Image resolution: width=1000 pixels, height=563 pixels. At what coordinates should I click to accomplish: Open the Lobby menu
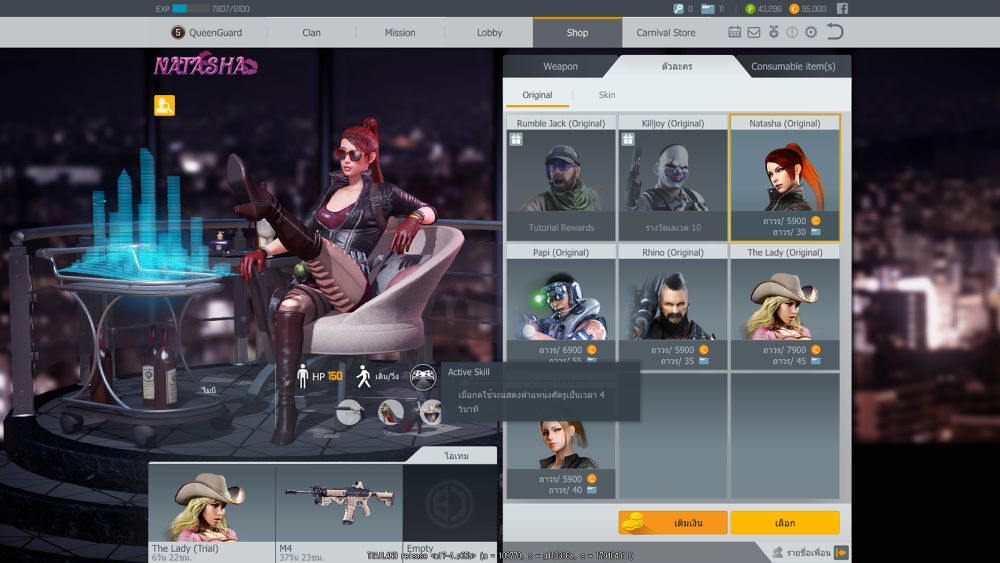[x=490, y=32]
